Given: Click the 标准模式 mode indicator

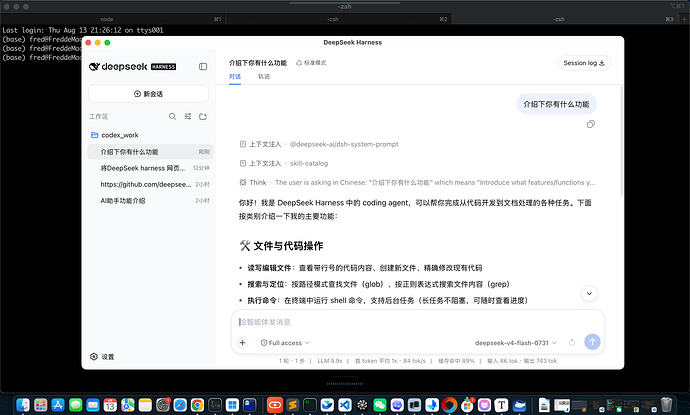Looking at the screenshot, I should click(x=311, y=63).
